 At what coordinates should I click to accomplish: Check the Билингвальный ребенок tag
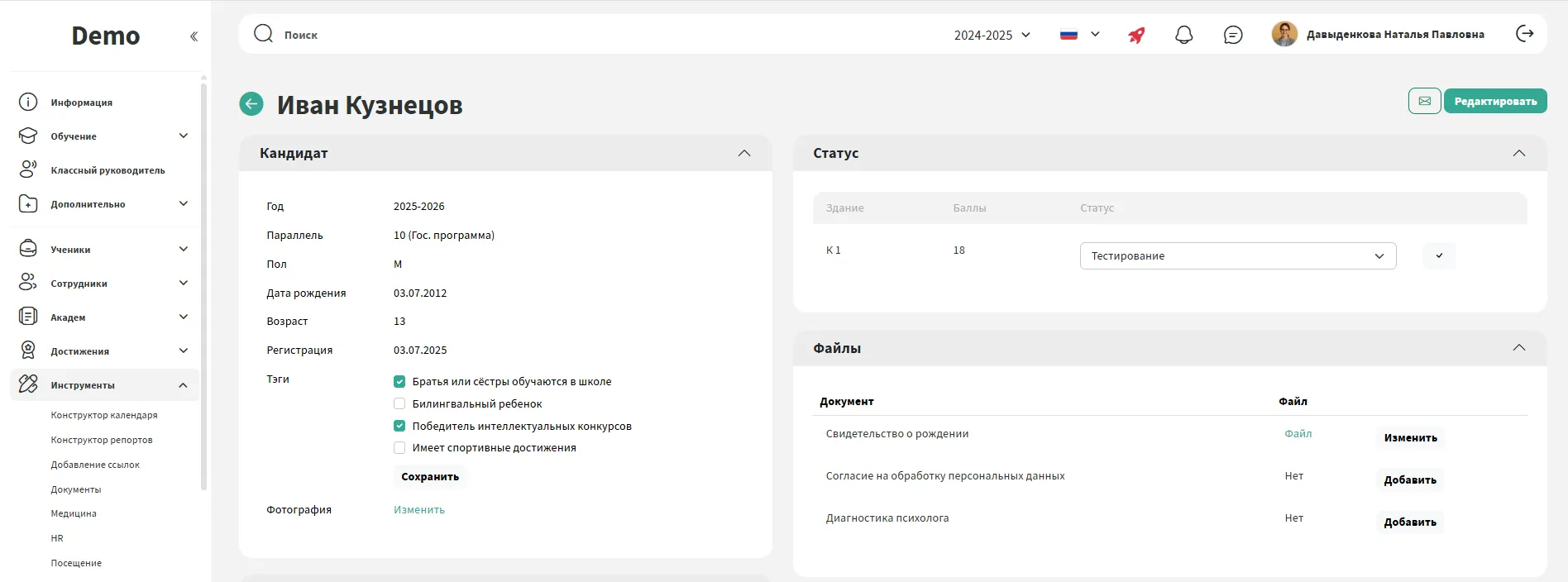click(x=399, y=404)
